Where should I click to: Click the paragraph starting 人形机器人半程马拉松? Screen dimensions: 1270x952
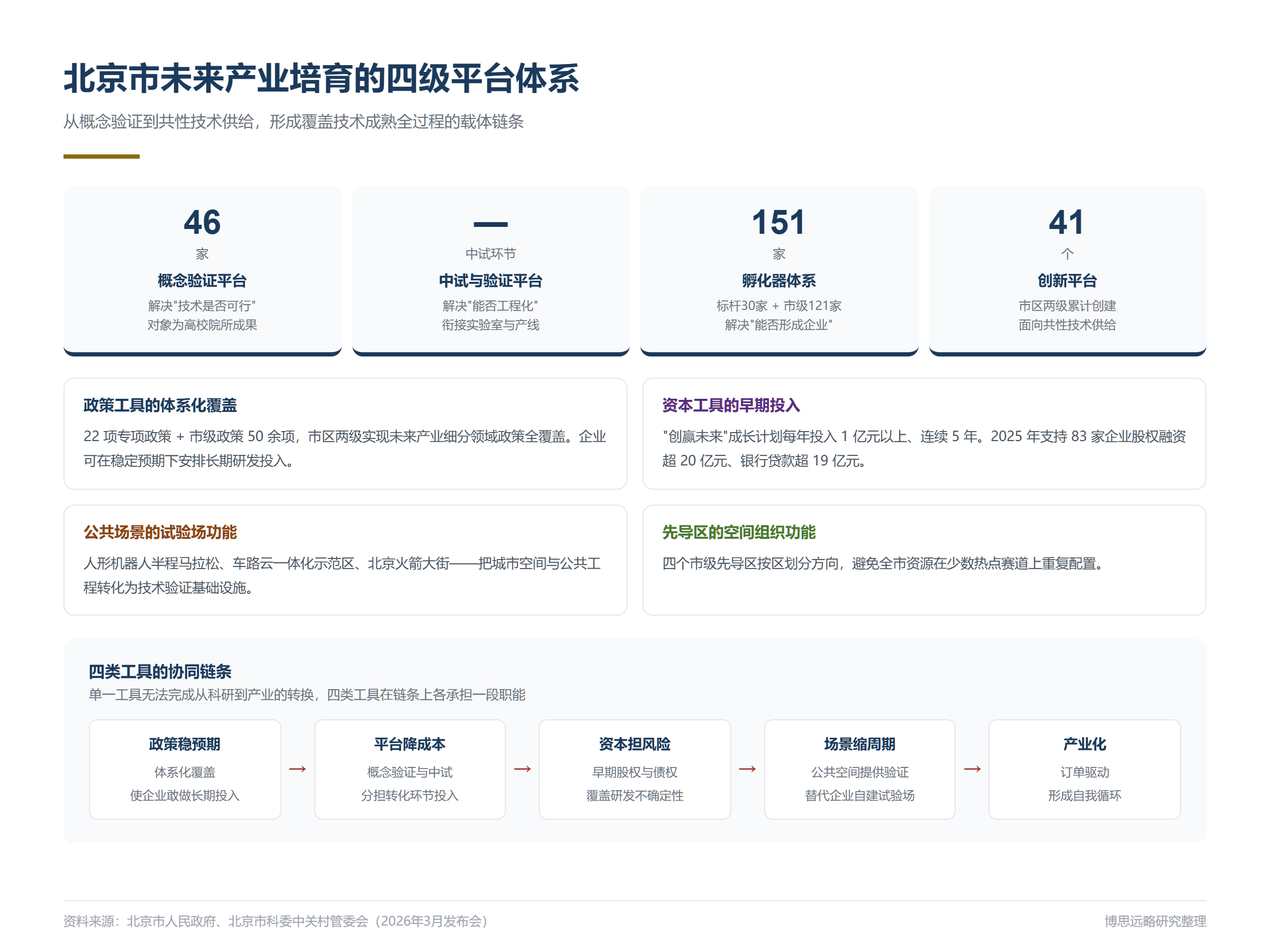[343, 575]
